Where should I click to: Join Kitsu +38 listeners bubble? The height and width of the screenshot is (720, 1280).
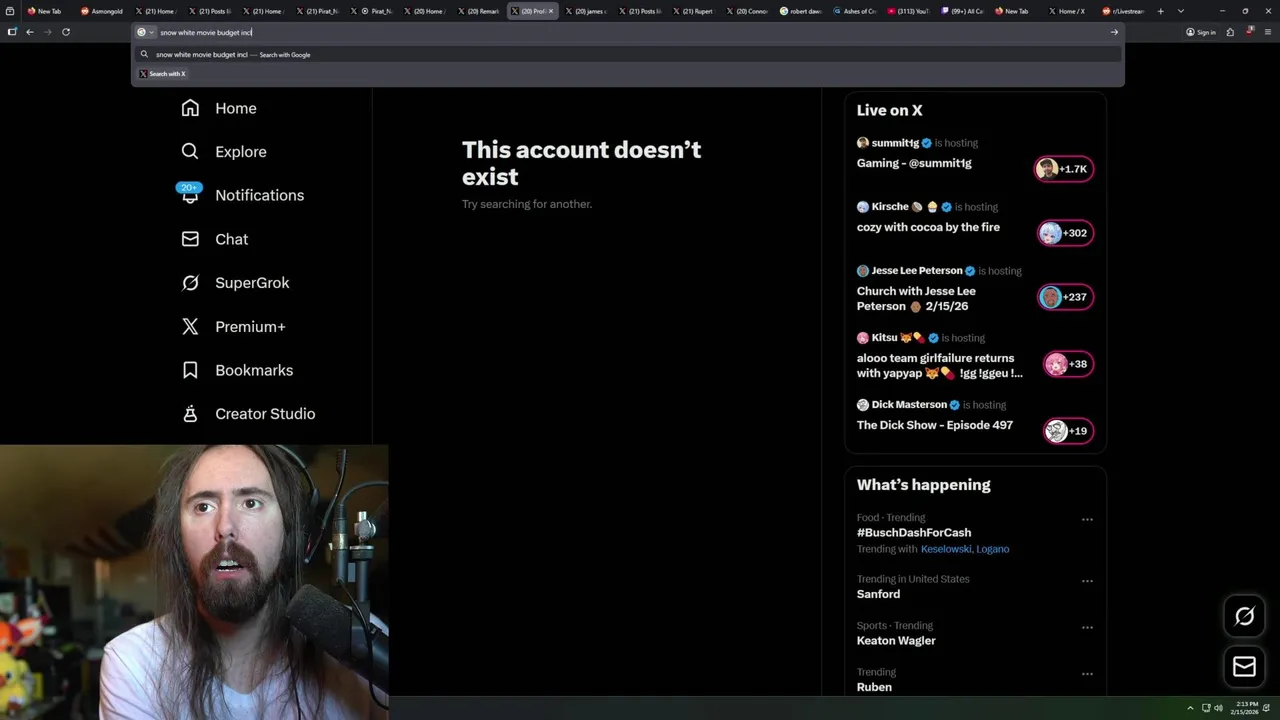pyautogui.click(x=1068, y=364)
